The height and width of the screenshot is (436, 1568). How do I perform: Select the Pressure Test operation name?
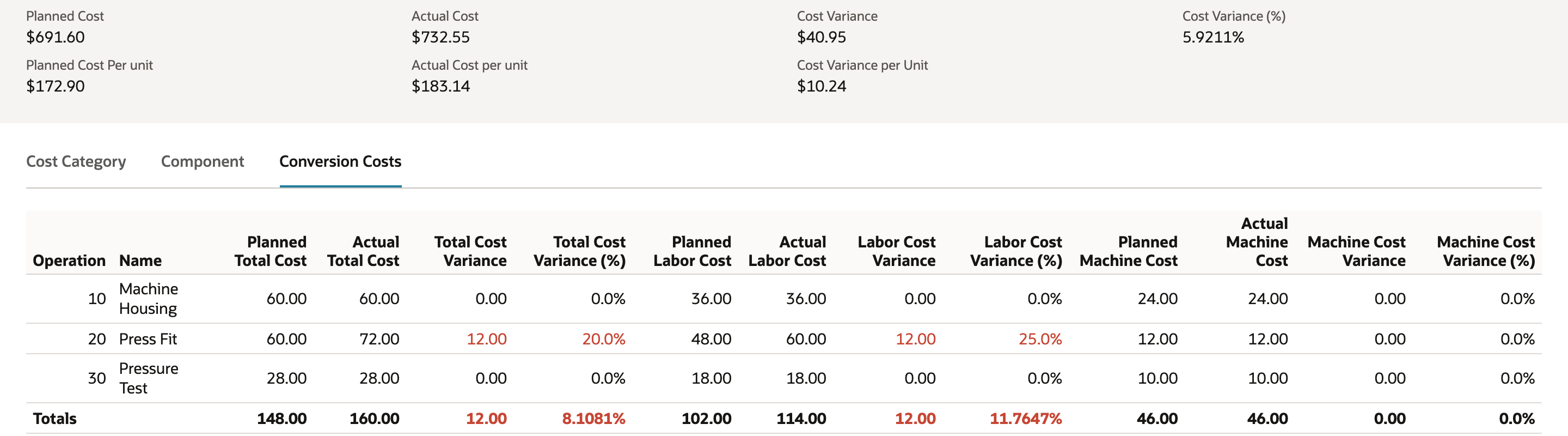pyautogui.click(x=149, y=378)
